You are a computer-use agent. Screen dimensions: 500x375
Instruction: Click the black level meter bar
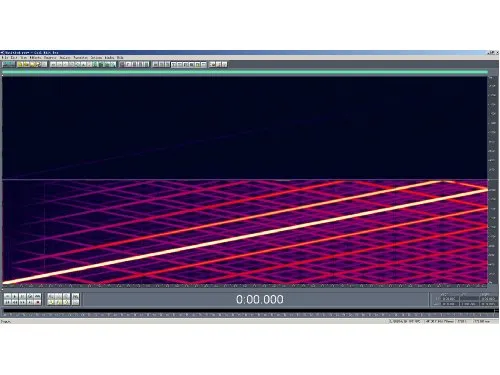[249, 311]
